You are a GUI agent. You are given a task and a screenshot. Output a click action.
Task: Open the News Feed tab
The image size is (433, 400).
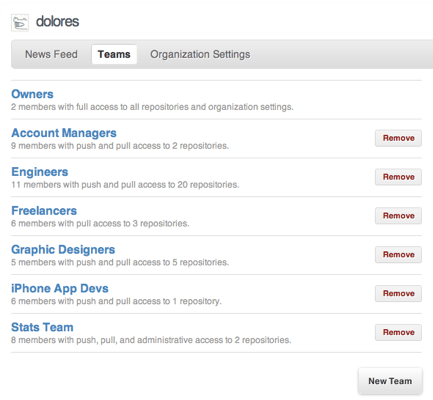coord(51,54)
